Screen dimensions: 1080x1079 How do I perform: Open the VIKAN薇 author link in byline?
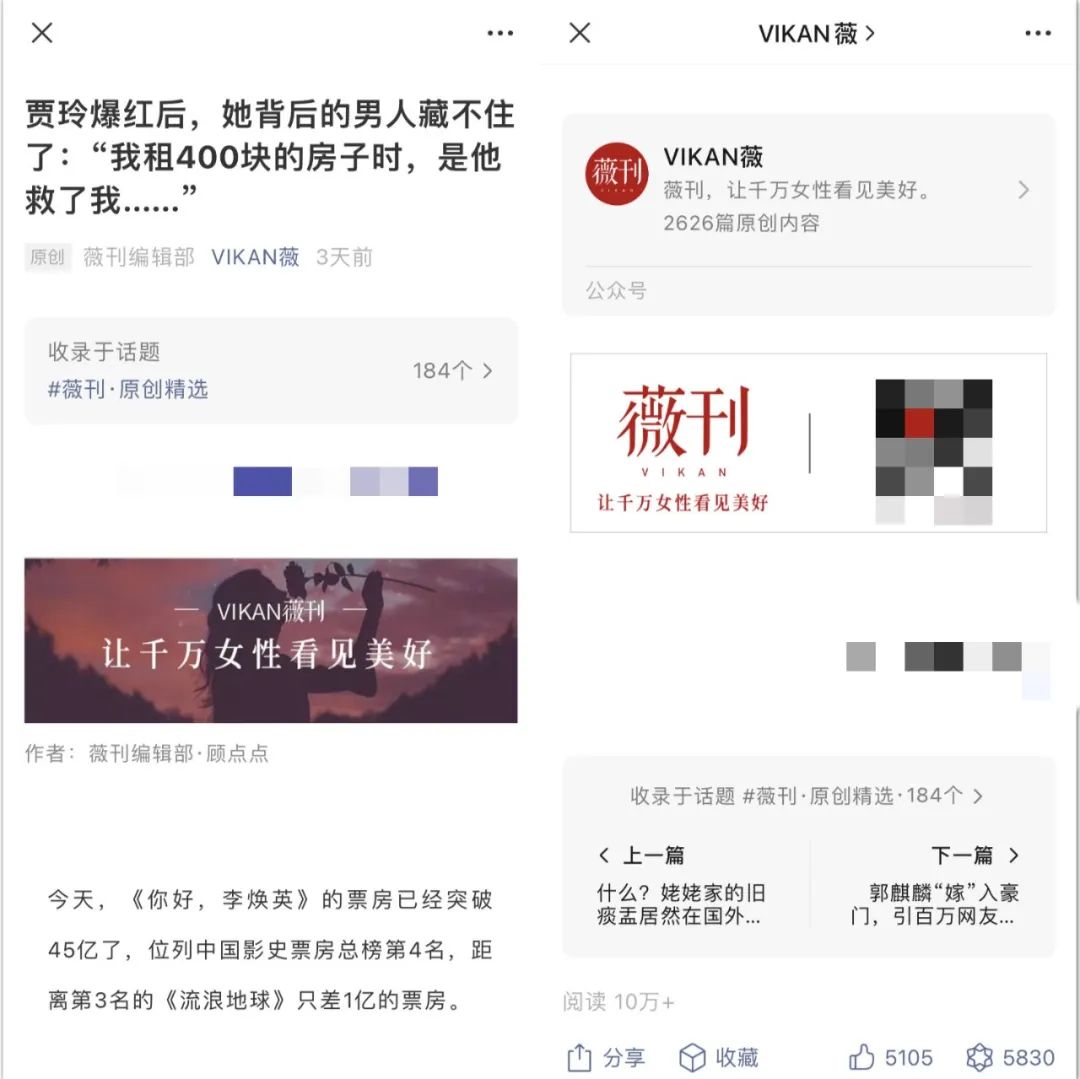[x=255, y=257]
